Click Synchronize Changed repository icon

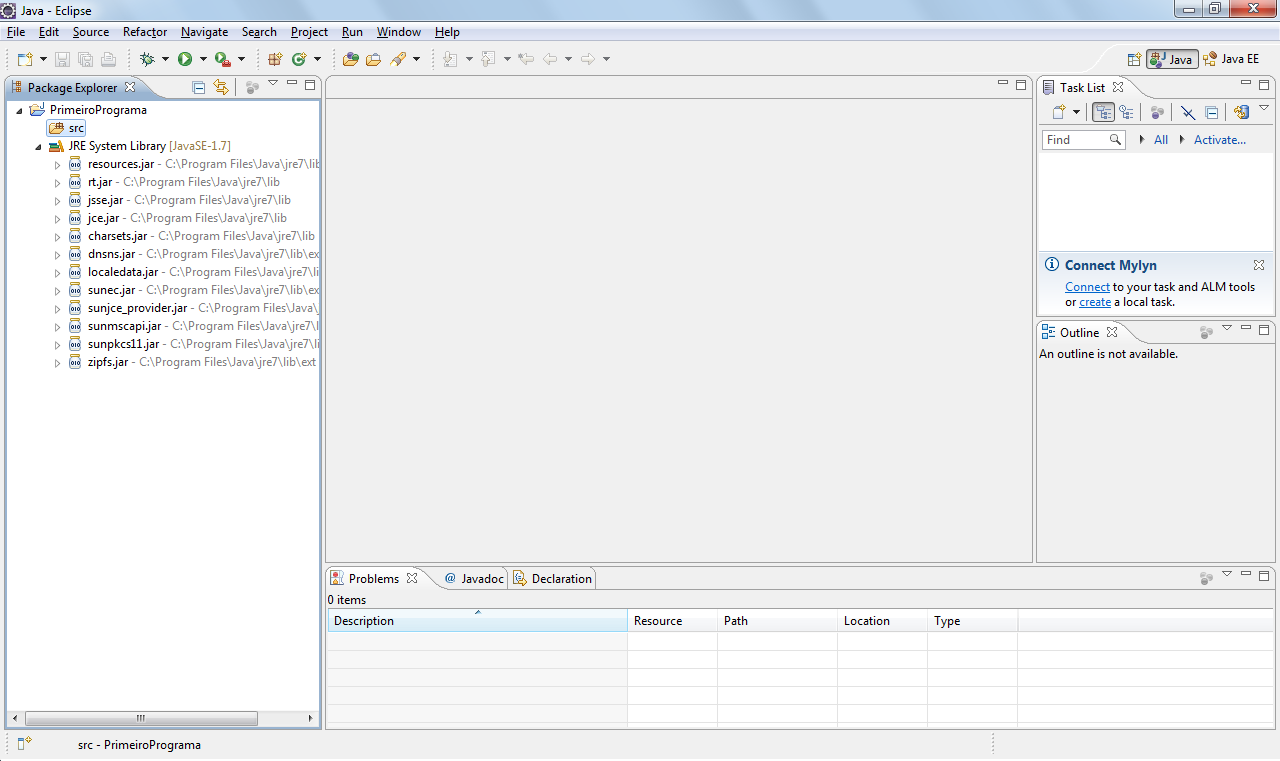coord(1241,113)
